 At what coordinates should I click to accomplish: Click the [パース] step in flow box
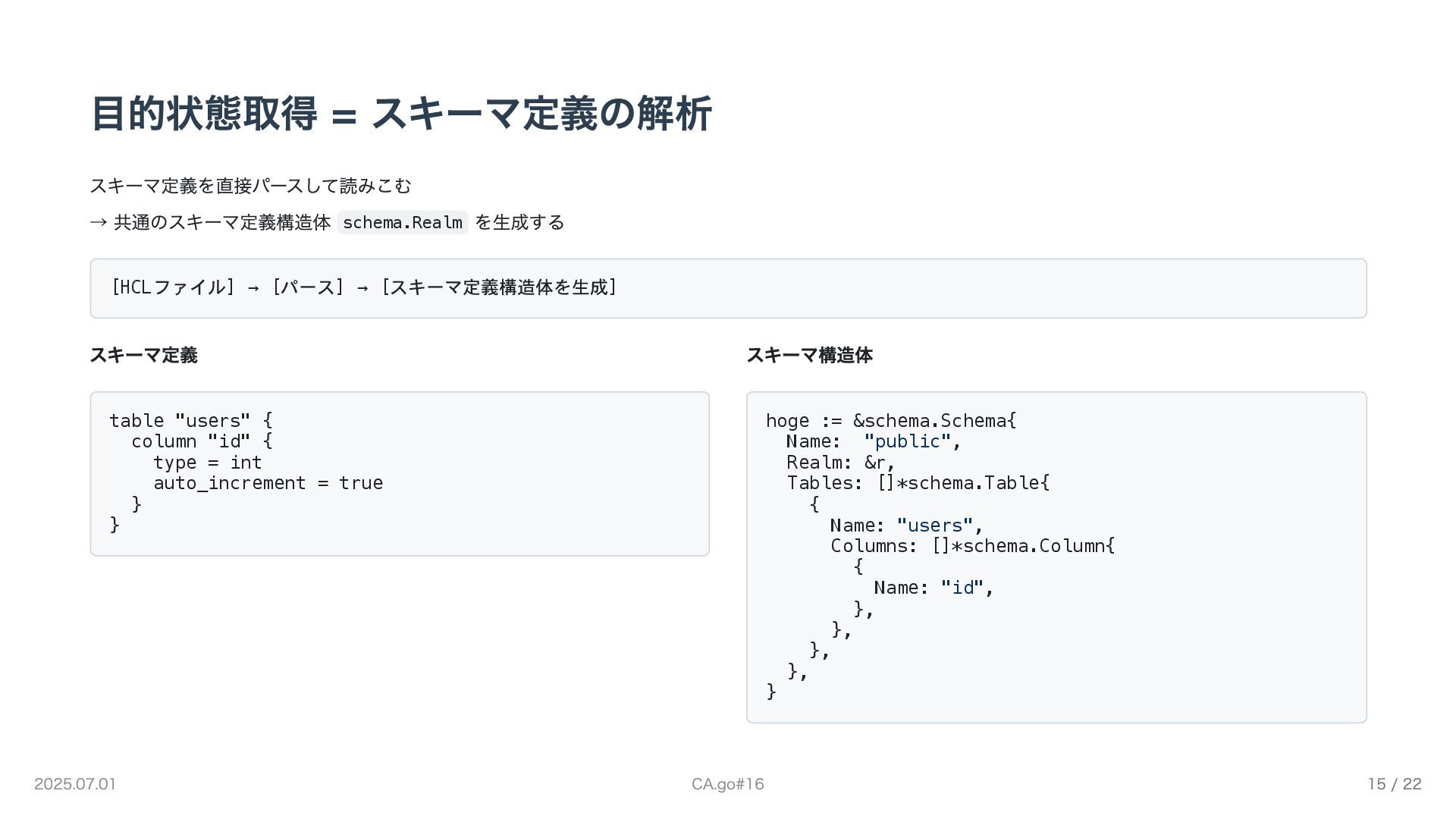tap(308, 287)
